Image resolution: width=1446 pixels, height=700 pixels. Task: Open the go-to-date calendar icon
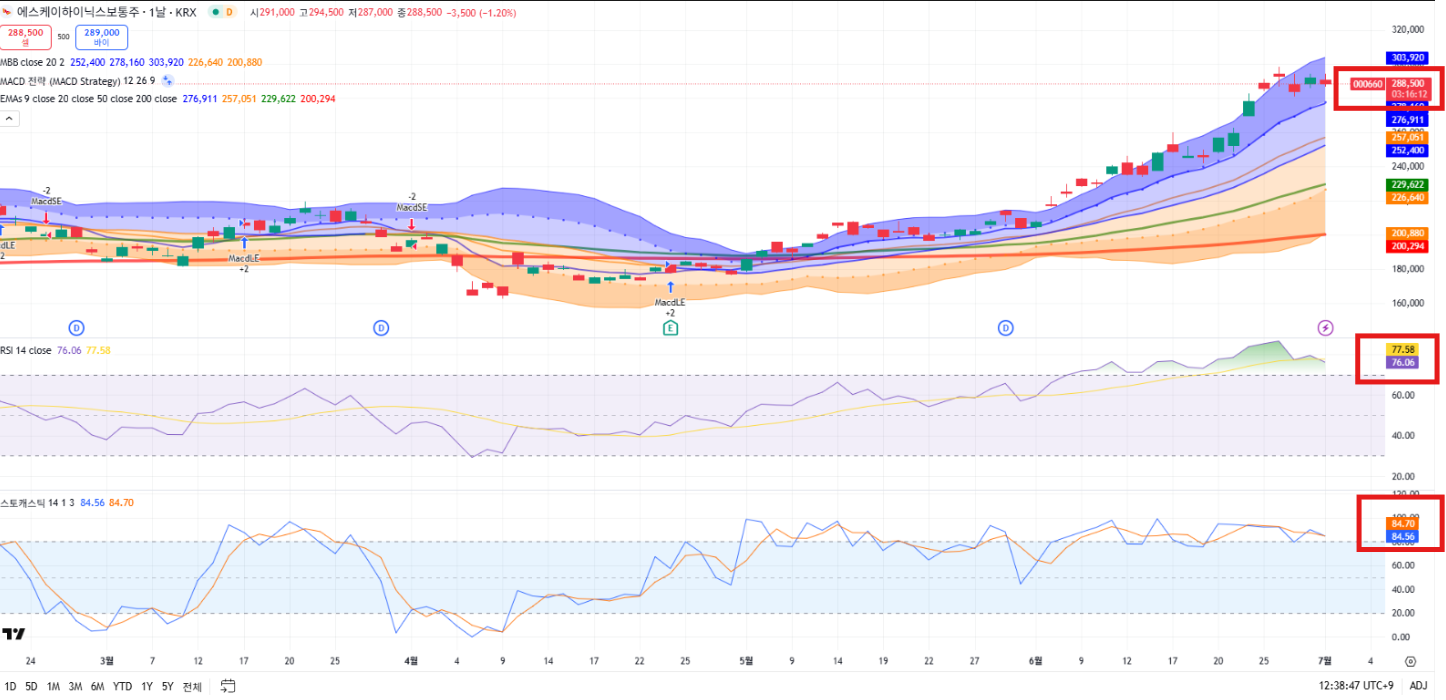click(228, 686)
